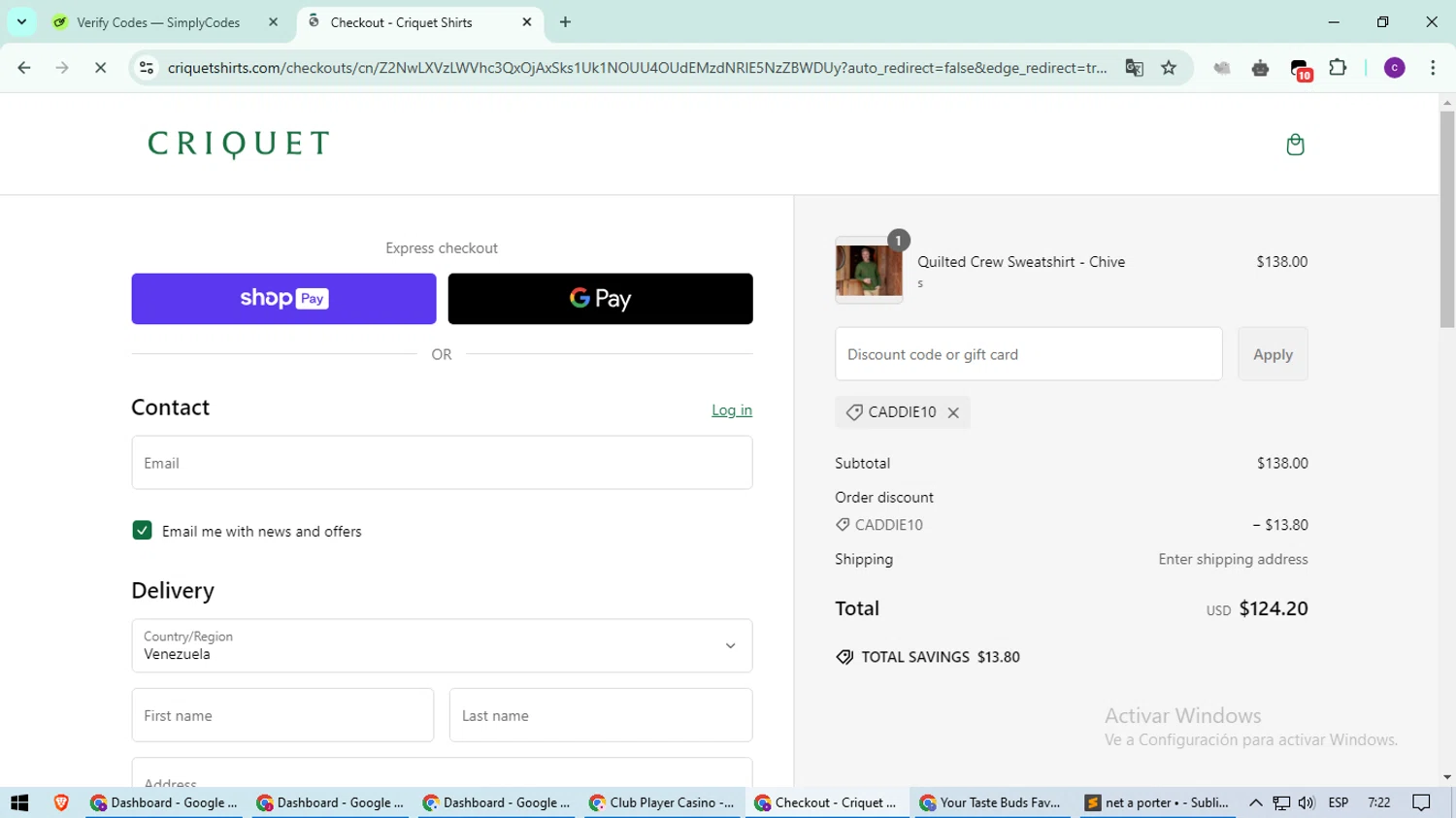Uncheck Email me with news and offers

142,531
